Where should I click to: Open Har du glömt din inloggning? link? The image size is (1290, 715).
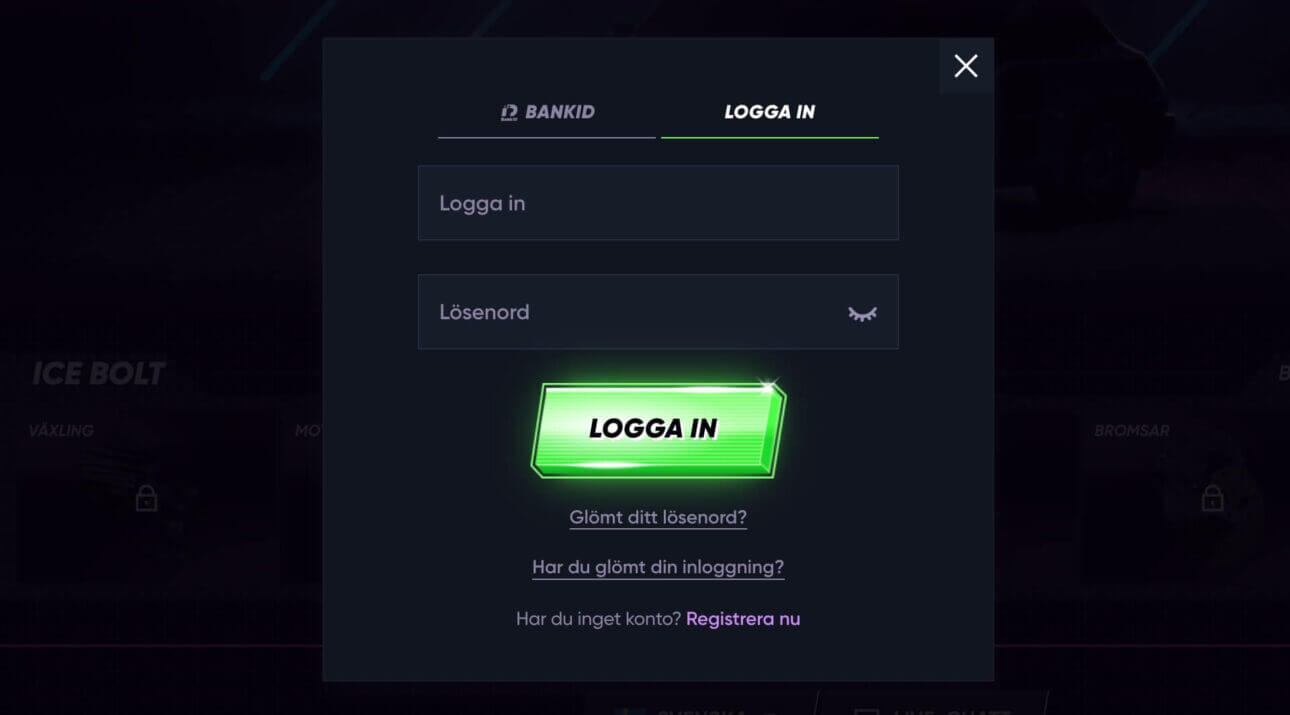658,567
